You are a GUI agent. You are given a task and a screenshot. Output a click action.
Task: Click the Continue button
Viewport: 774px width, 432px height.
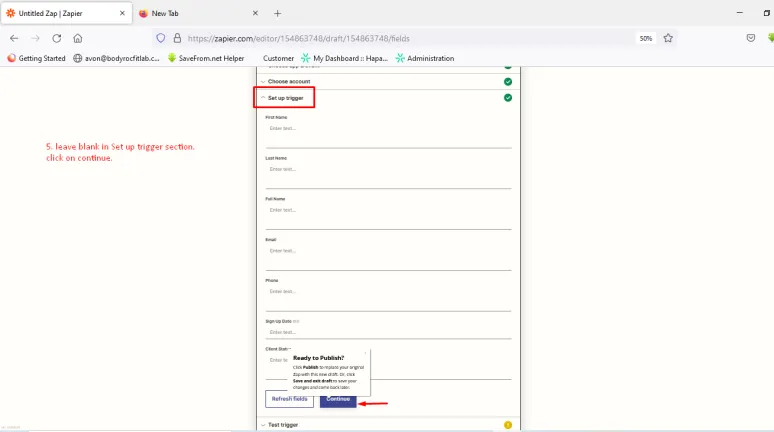337,399
